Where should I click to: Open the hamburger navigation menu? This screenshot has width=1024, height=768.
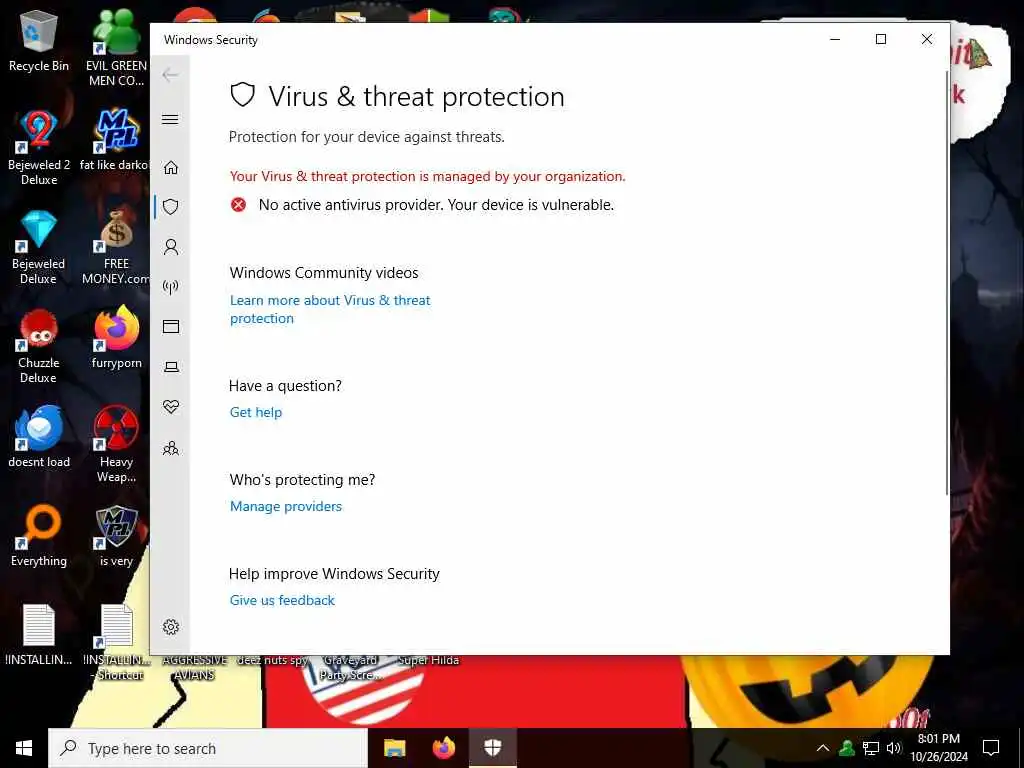pyautogui.click(x=170, y=119)
